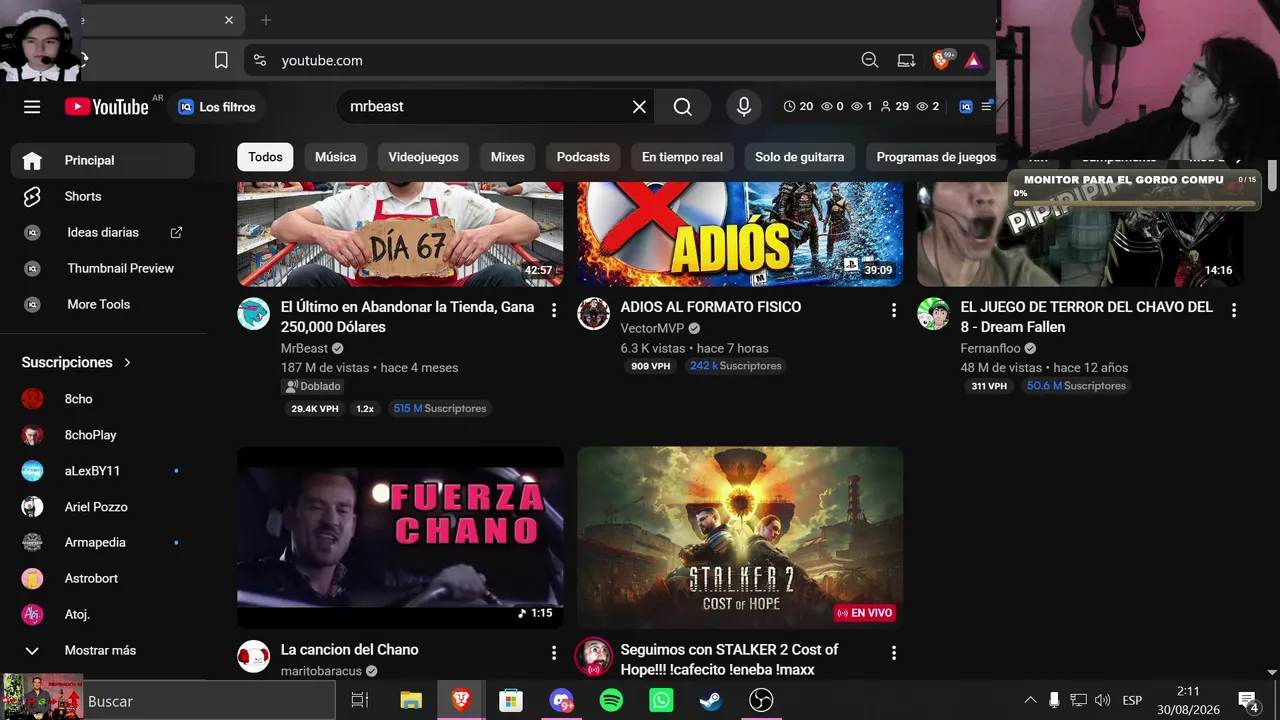Open a new browser tab

(x=266, y=20)
